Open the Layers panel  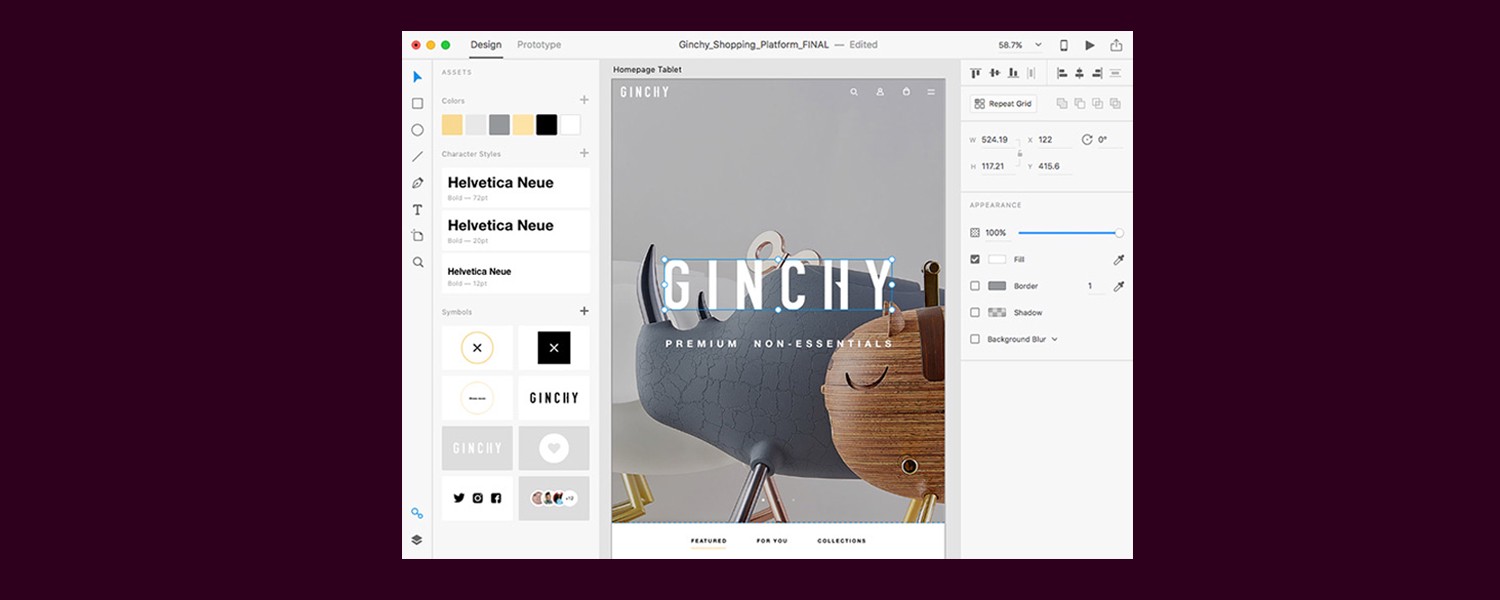coord(417,538)
